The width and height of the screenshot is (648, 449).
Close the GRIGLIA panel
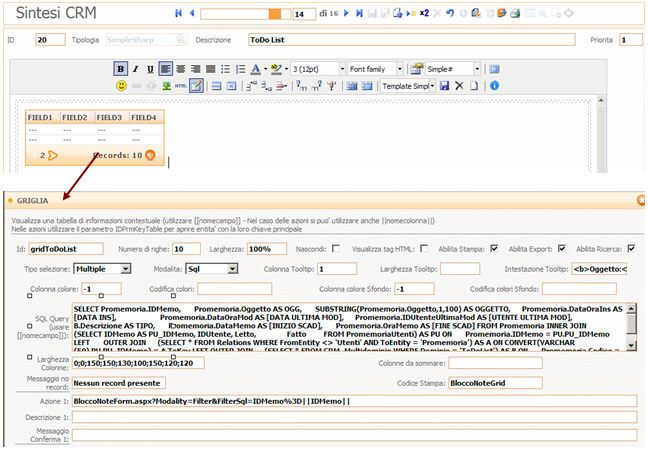click(641, 200)
